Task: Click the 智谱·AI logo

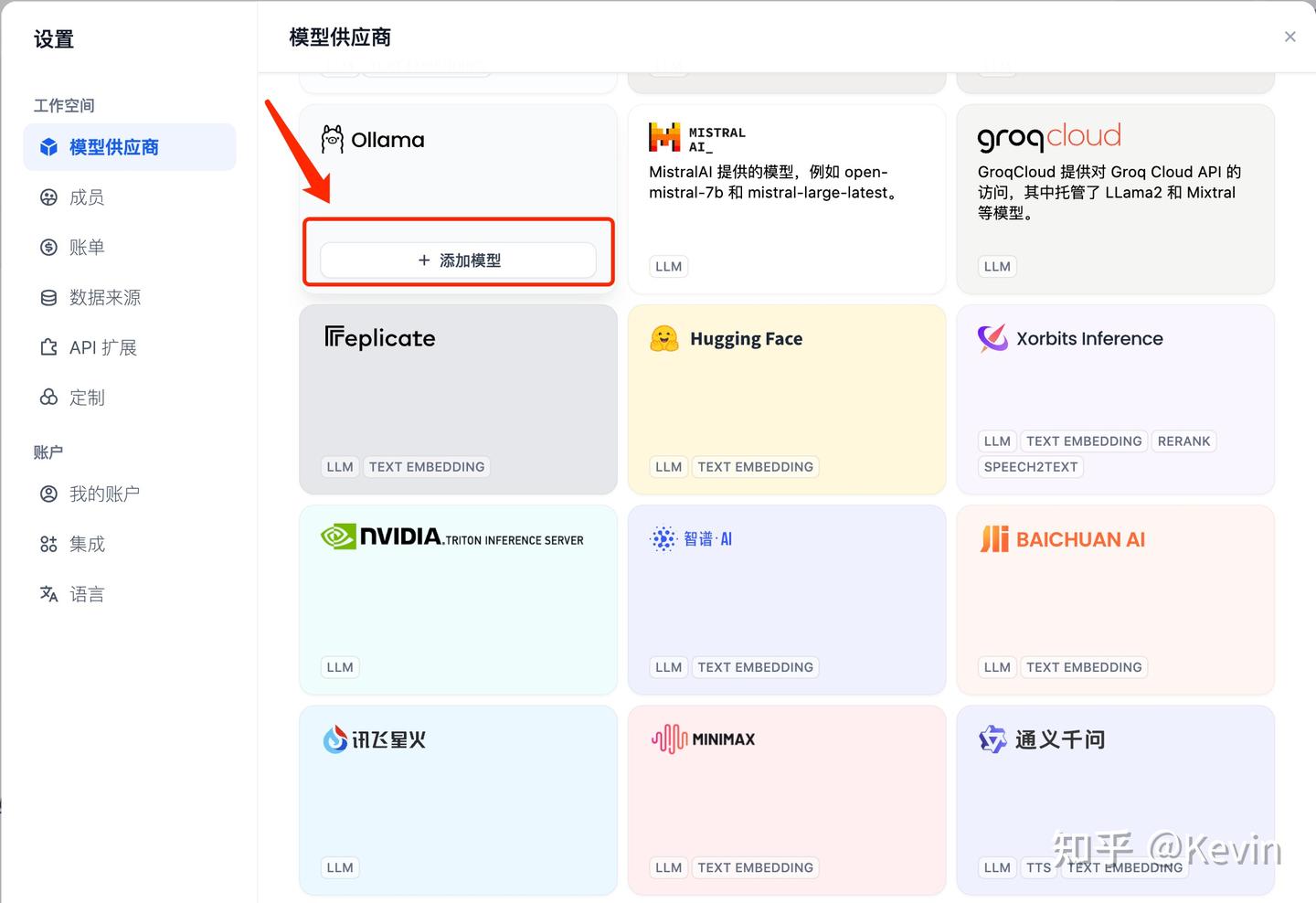Action: tap(691, 539)
